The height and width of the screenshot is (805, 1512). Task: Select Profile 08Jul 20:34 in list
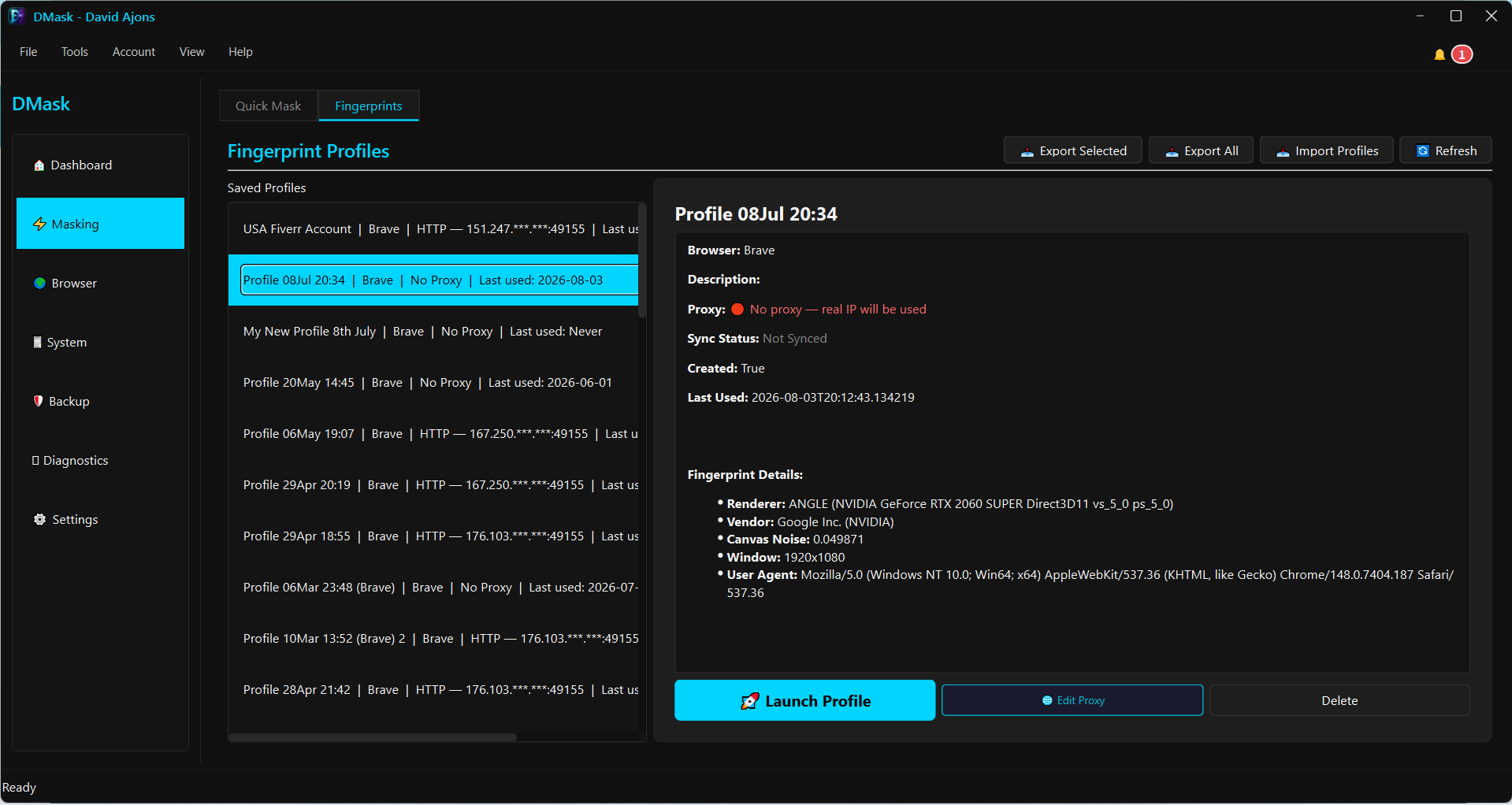tap(433, 280)
